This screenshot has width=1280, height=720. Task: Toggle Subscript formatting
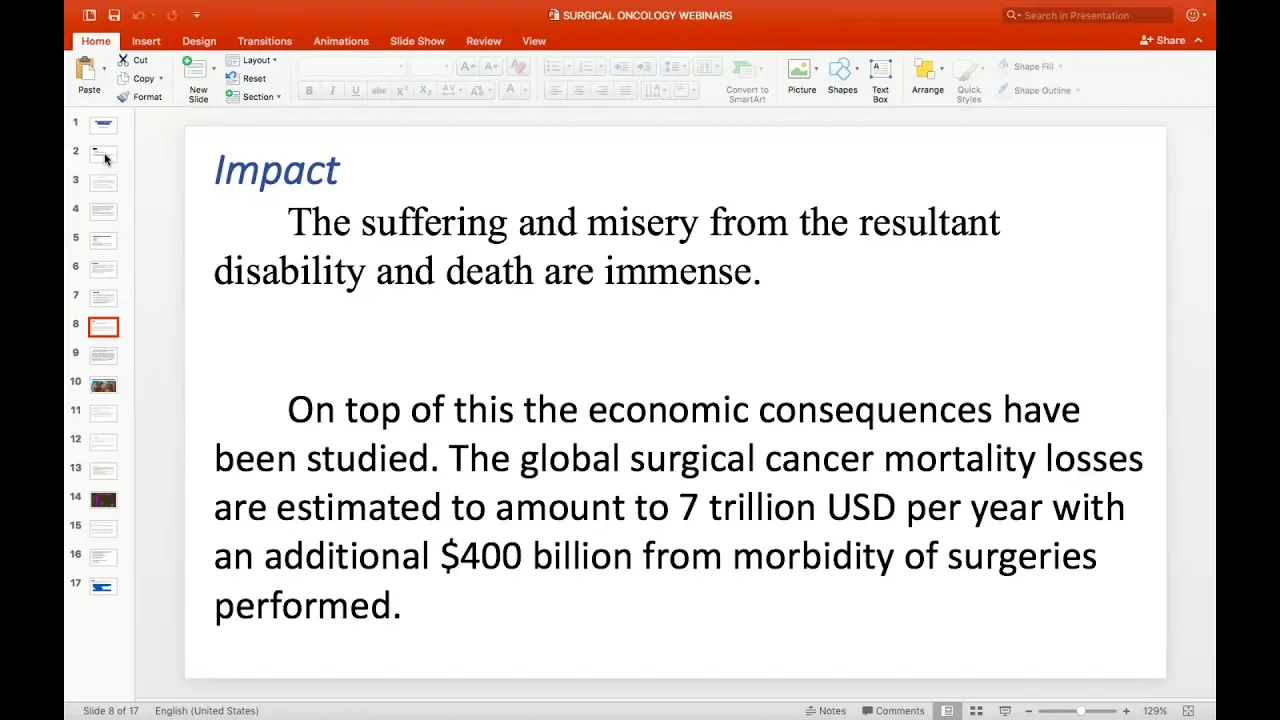click(x=425, y=90)
